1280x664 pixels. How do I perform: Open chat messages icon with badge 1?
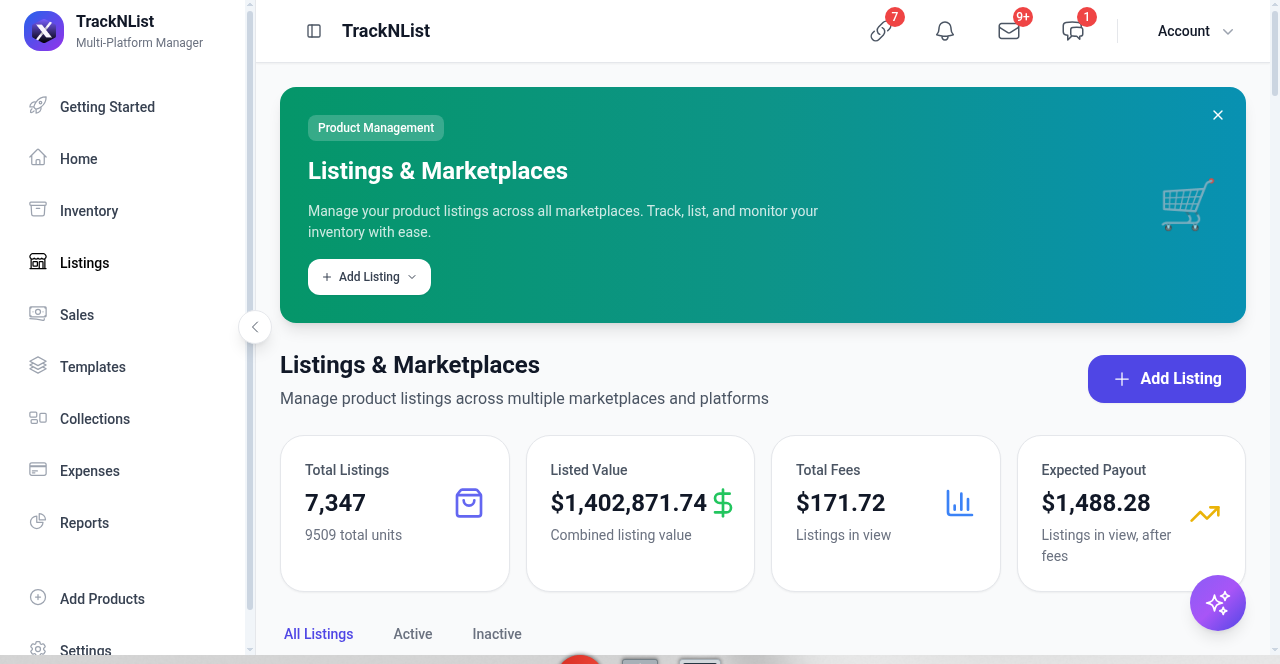[1073, 31]
